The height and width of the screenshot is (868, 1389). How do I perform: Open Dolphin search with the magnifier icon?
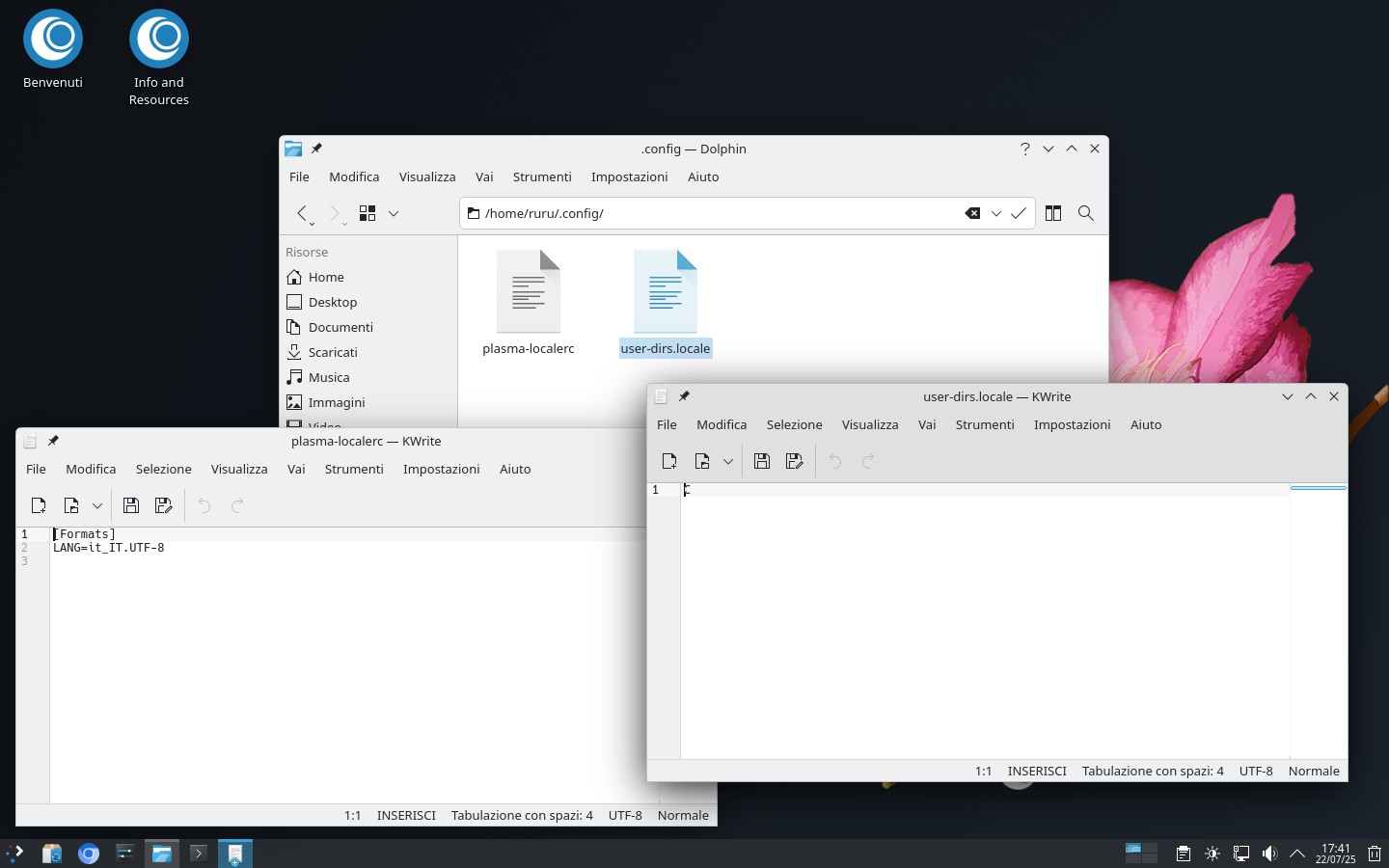click(1085, 213)
